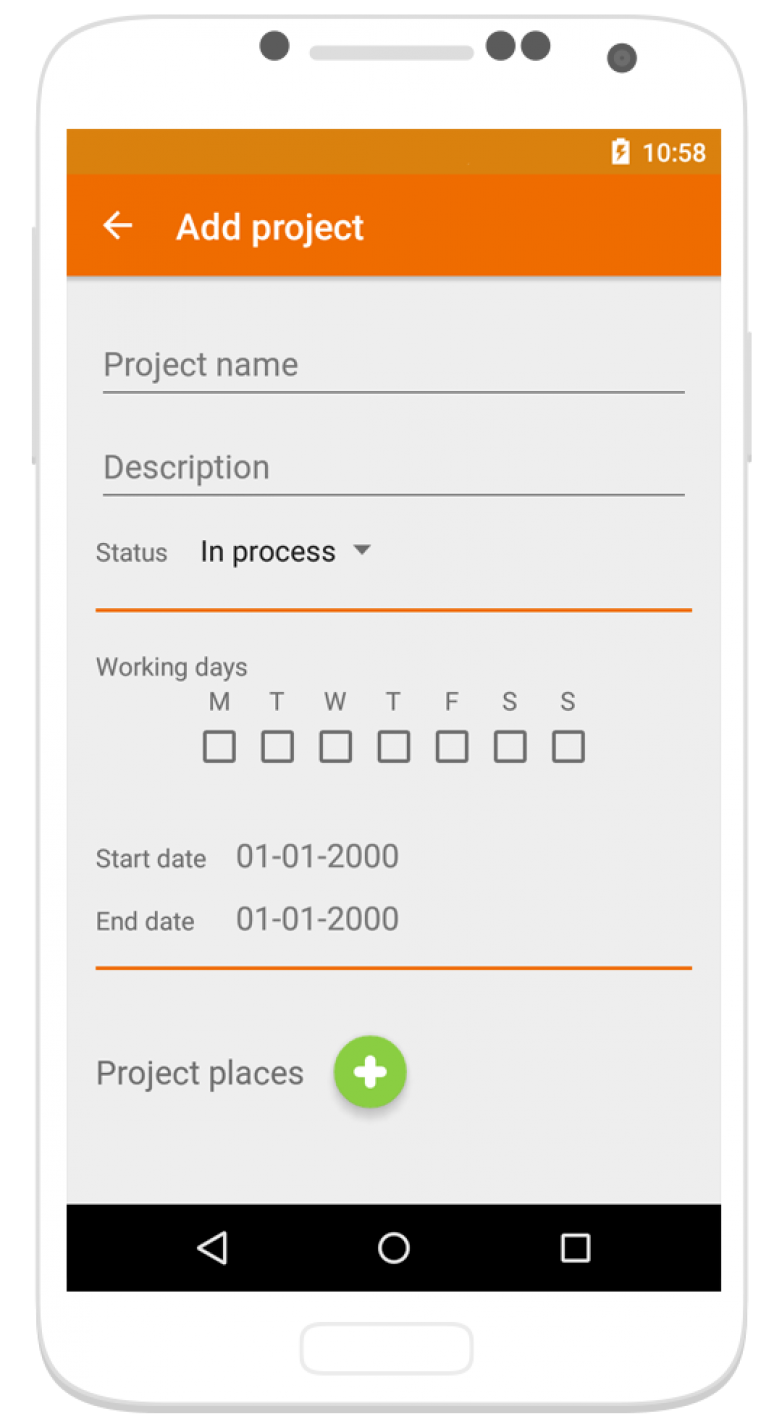This screenshot has height=1419, width=782.
Task: Check the Tuesday working day box
Action: pyautogui.click(x=277, y=746)
